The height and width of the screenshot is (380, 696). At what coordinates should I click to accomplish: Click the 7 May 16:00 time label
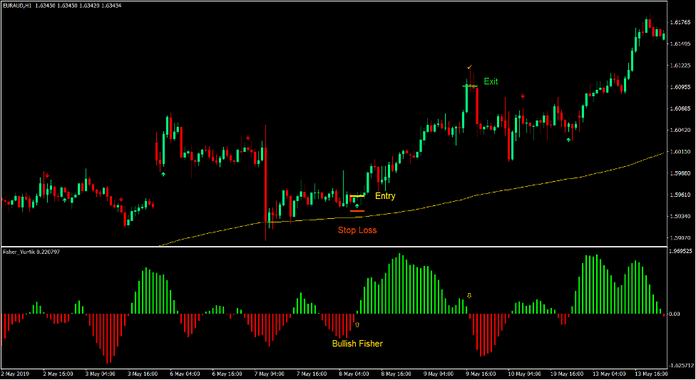[x=312, y=374]
